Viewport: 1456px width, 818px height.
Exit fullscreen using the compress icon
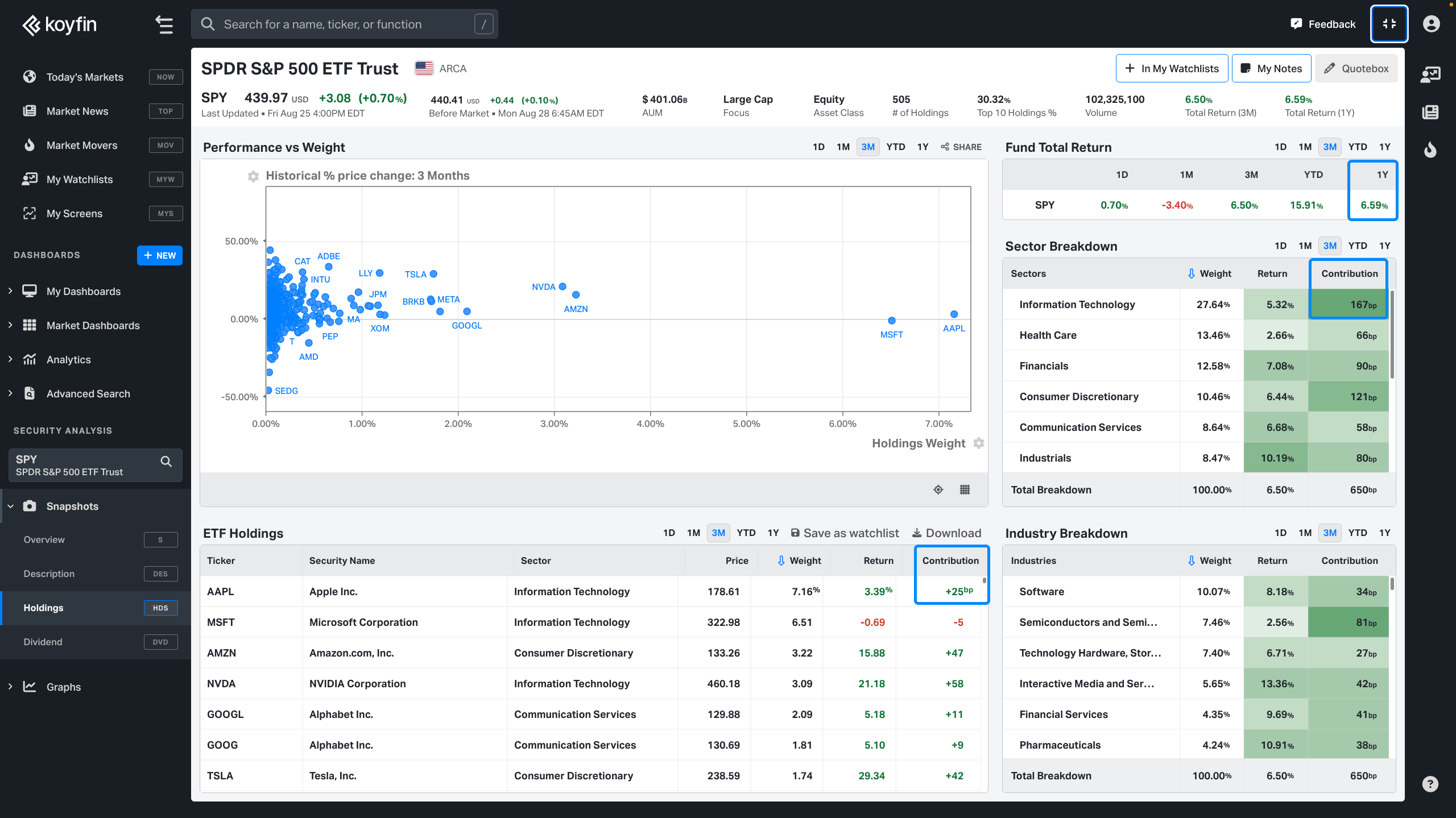[1389, 24]
